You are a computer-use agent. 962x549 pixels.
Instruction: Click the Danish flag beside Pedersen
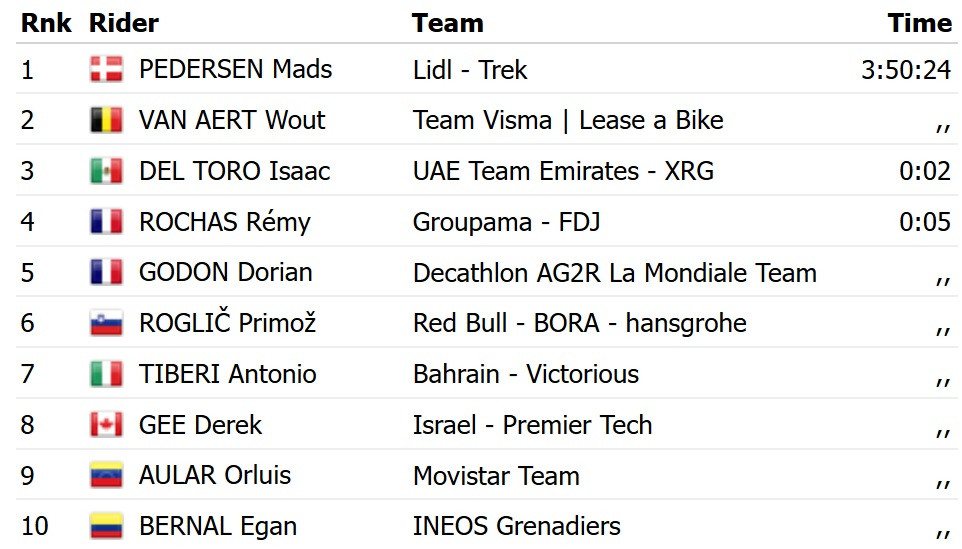106,69
